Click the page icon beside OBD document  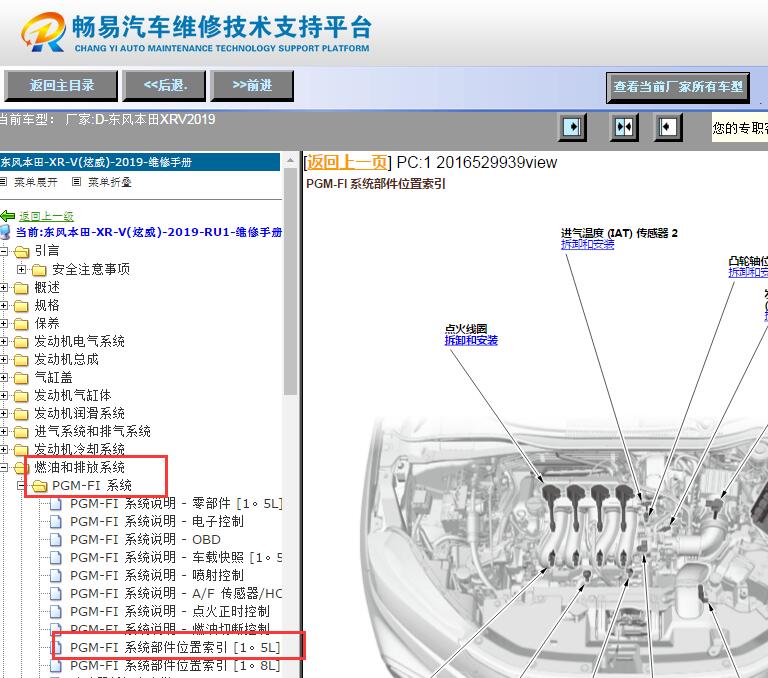56,540
